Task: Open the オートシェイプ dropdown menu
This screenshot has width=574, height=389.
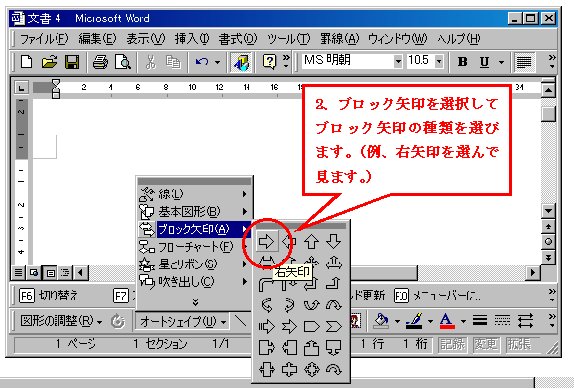Action: pyautogui.click(x=182, y=321)
